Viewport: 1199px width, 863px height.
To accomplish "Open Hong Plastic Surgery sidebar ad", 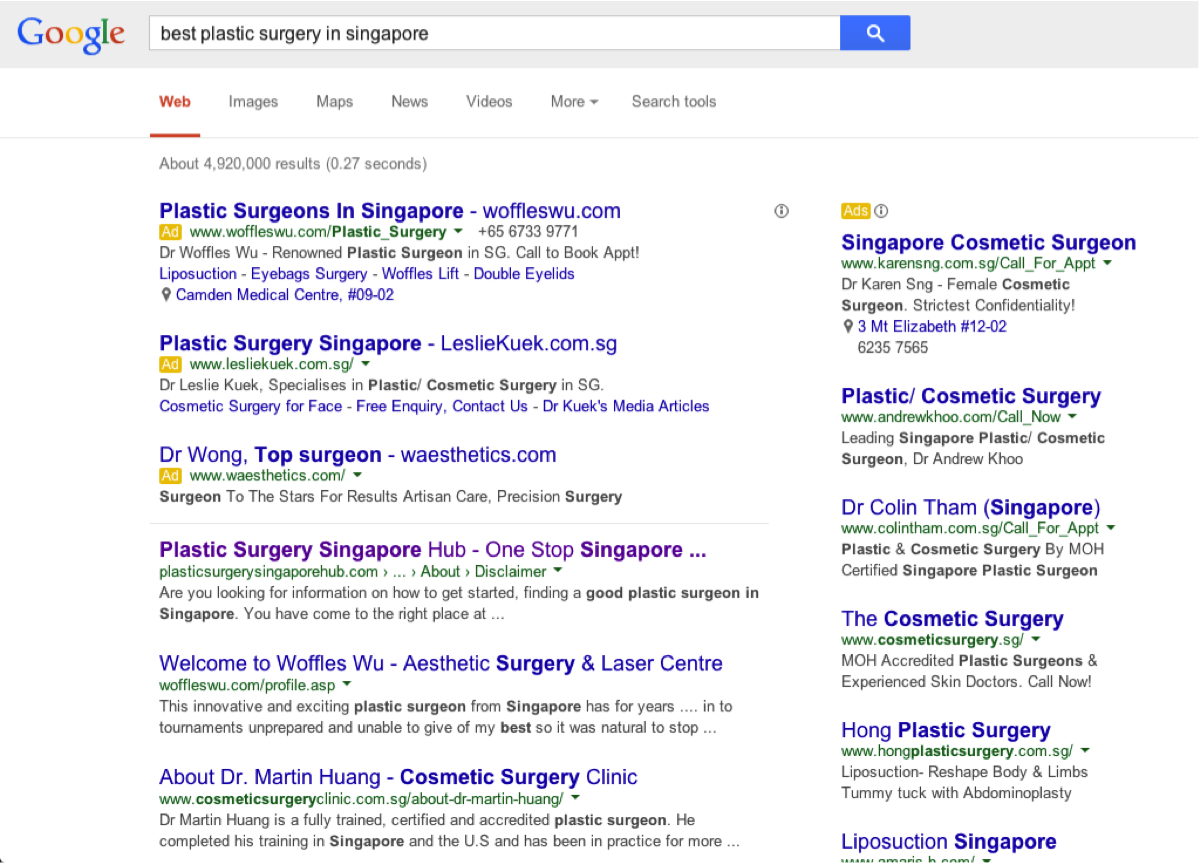I will click(946, 730).
